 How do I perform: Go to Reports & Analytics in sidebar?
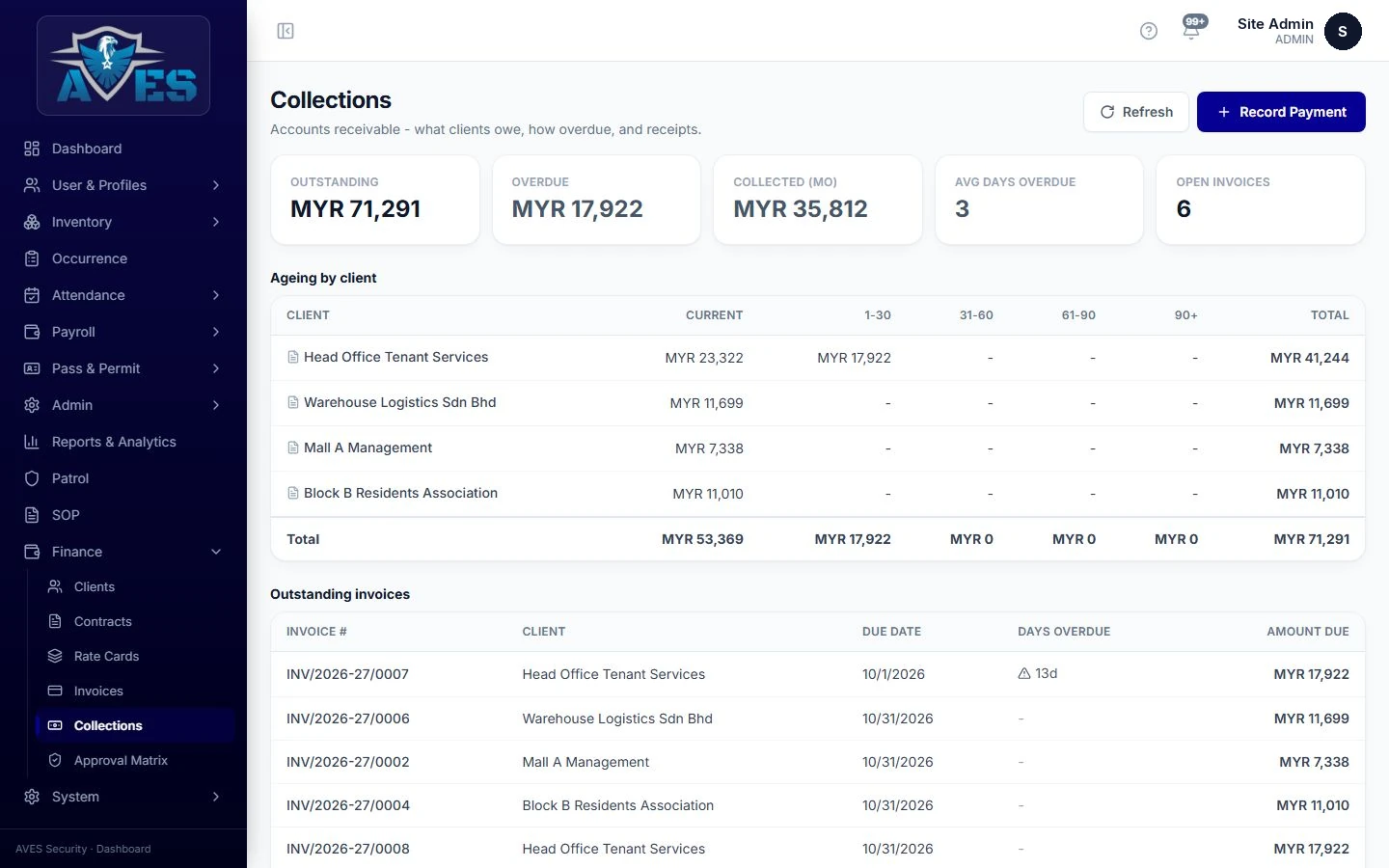pyautogui.click(x=123, y=442)
